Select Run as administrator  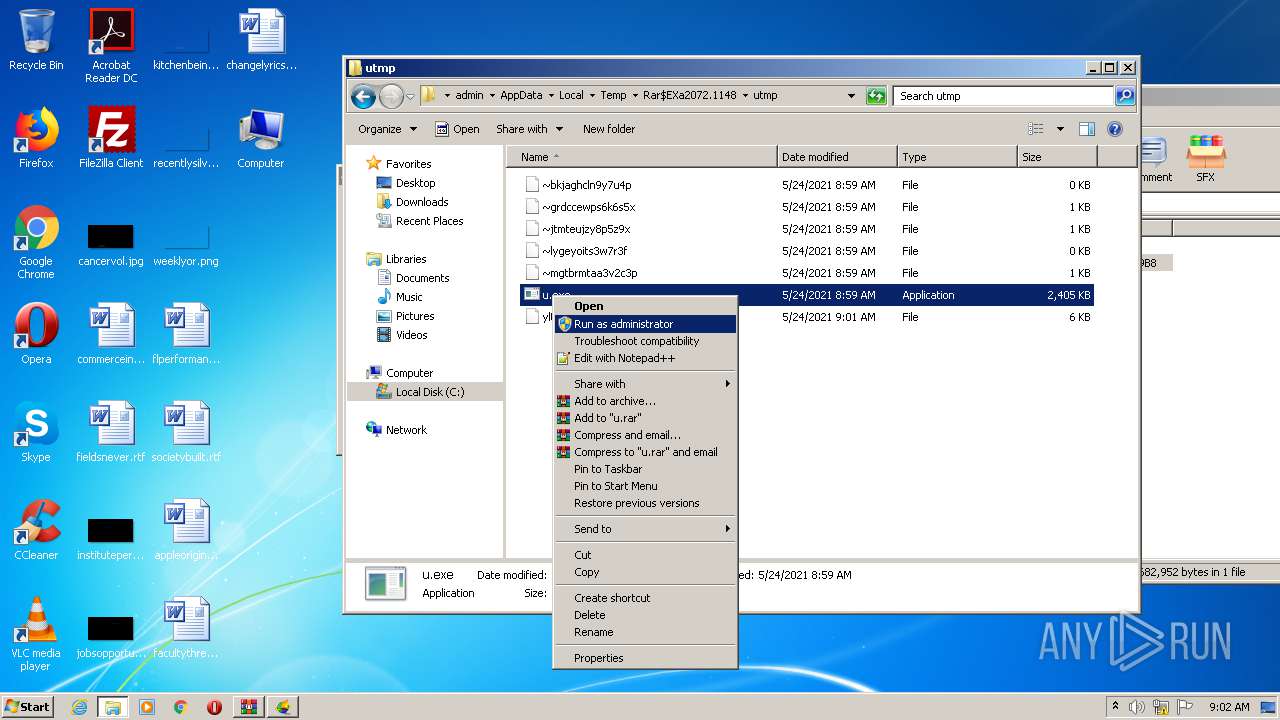pos(645,324)
